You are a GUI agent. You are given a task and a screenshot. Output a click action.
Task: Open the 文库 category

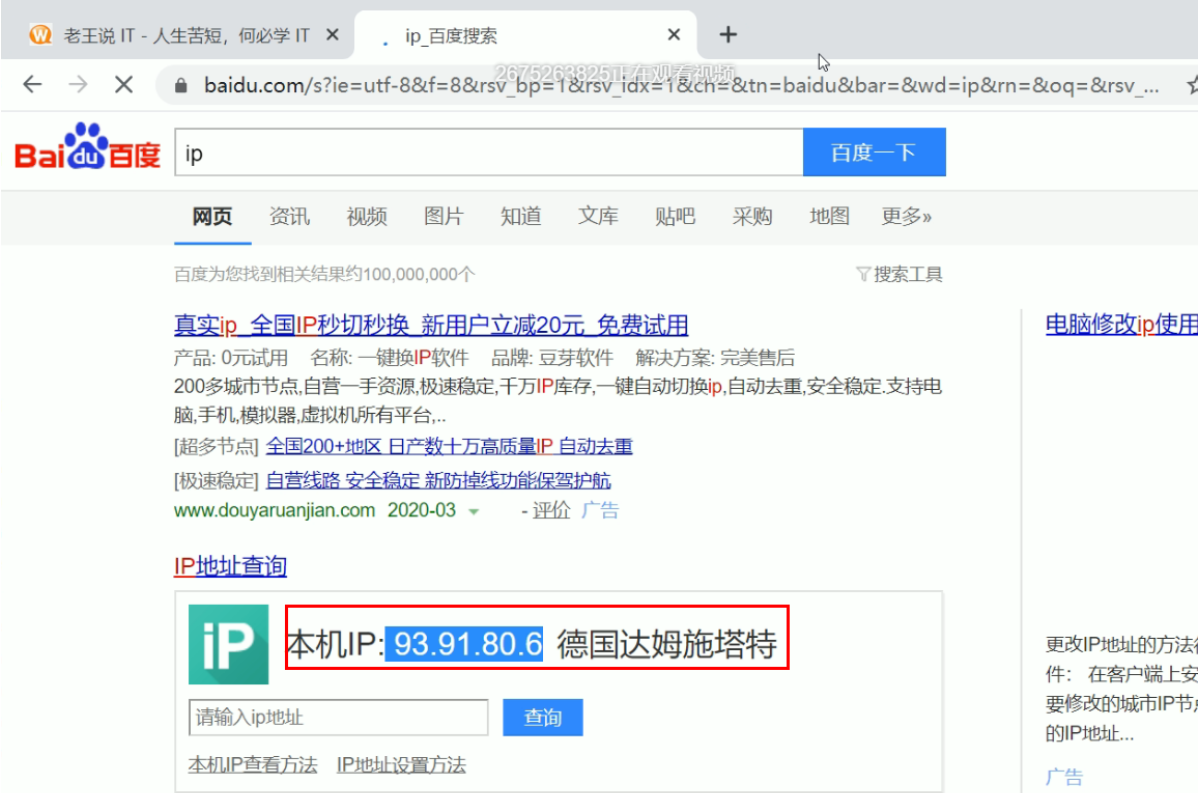(x=598, y=216)
